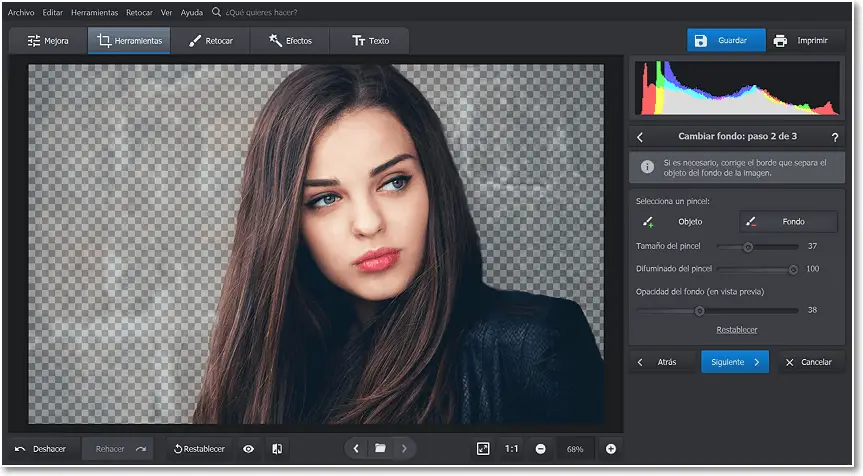Open help question mark for Cambiar fondo
The image size is (863, 476).
pyautogui.click(x=834, y=137)
